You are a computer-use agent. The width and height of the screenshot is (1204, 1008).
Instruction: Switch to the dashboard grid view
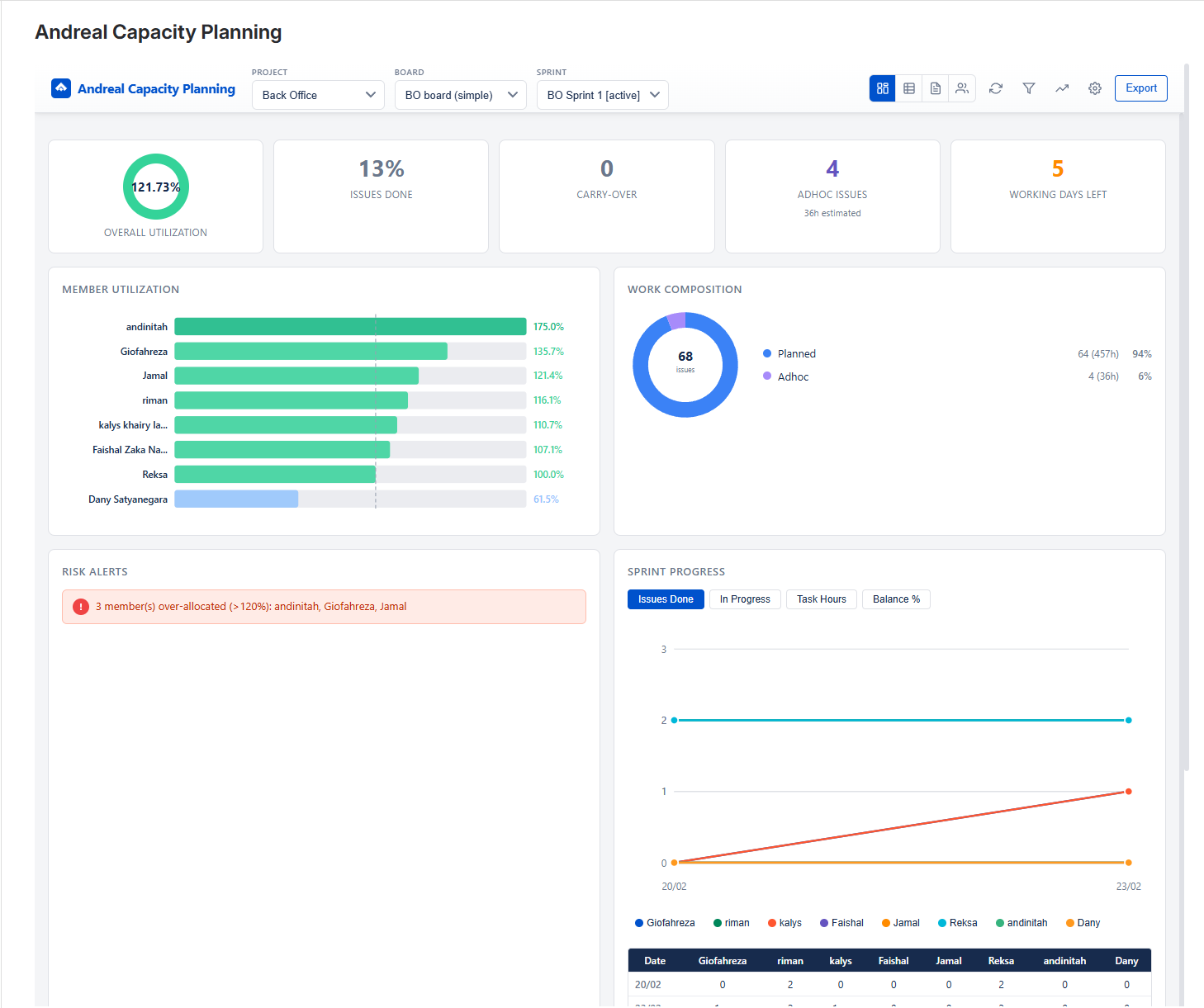(882, 88)
